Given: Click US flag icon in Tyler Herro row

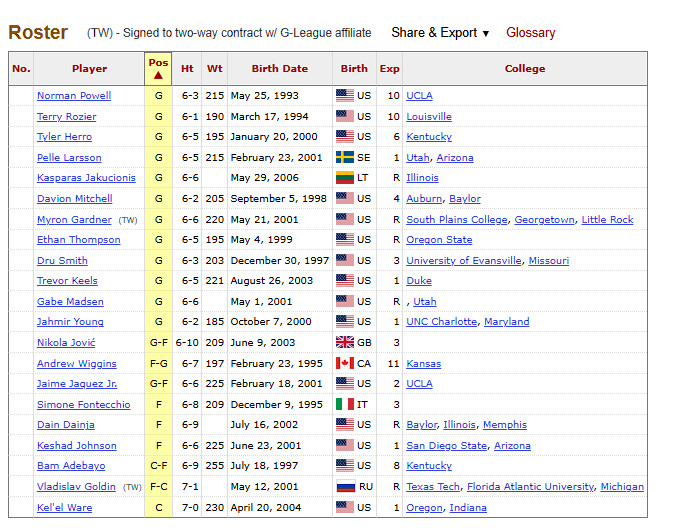Looking at the screenshot, I should (x=345, y=137).
